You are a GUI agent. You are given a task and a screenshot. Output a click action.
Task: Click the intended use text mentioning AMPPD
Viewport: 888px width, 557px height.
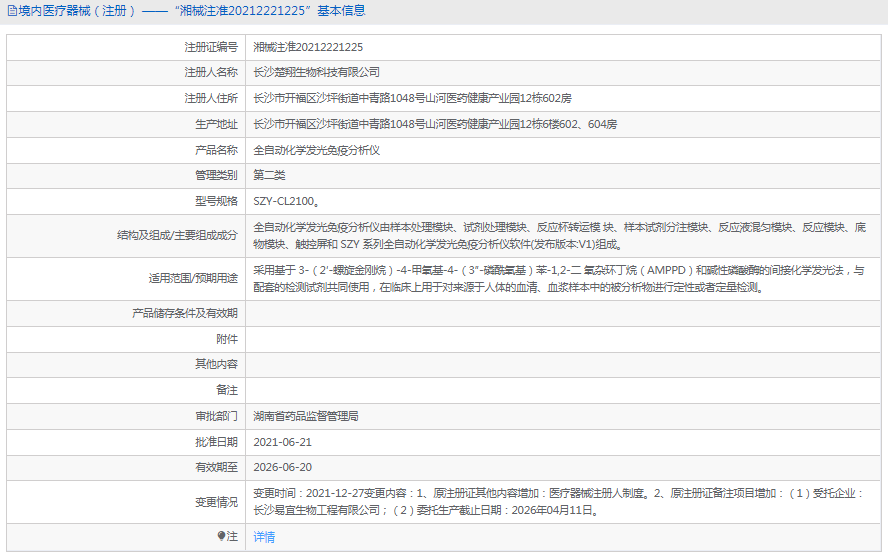558,279
